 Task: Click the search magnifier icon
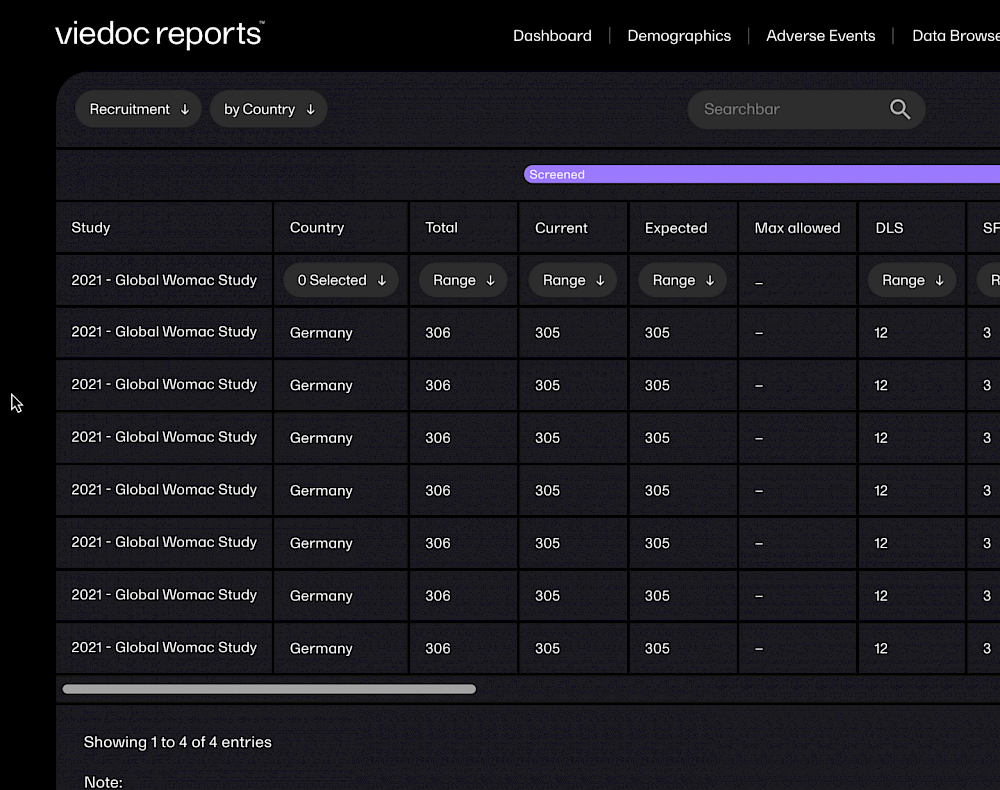click(899, 109)
